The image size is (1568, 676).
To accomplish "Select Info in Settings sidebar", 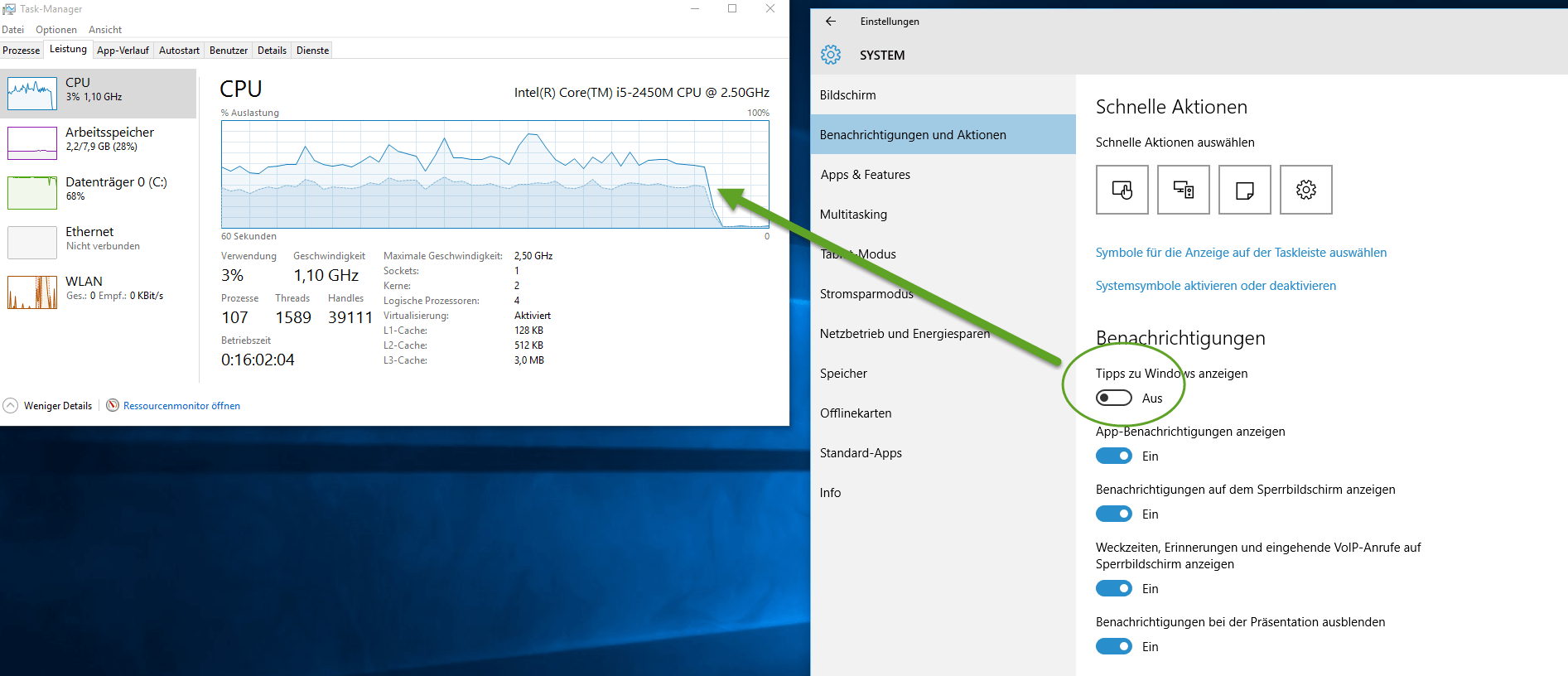I will (x=943, y=493).
